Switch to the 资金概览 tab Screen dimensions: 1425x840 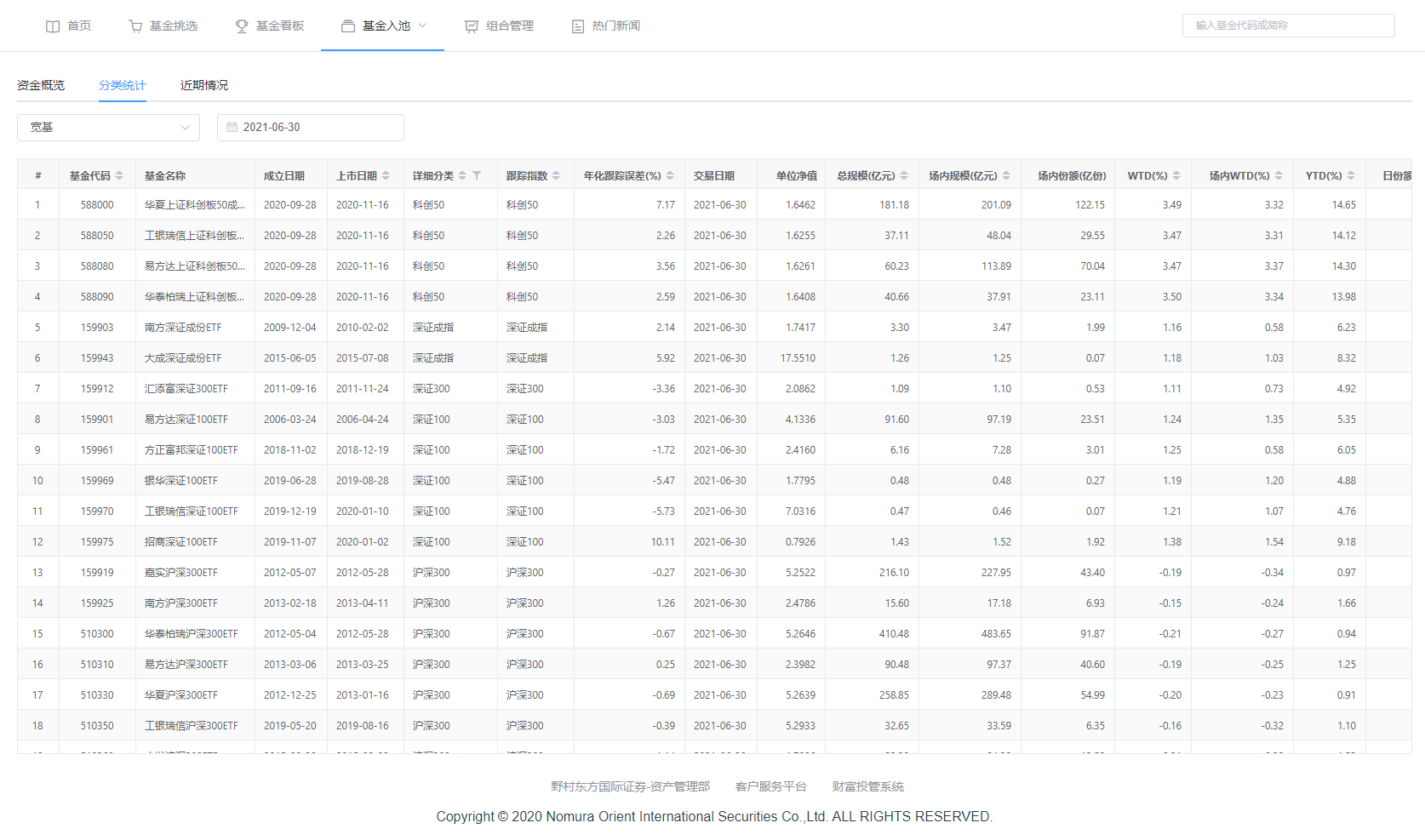(x=41, y=85)
